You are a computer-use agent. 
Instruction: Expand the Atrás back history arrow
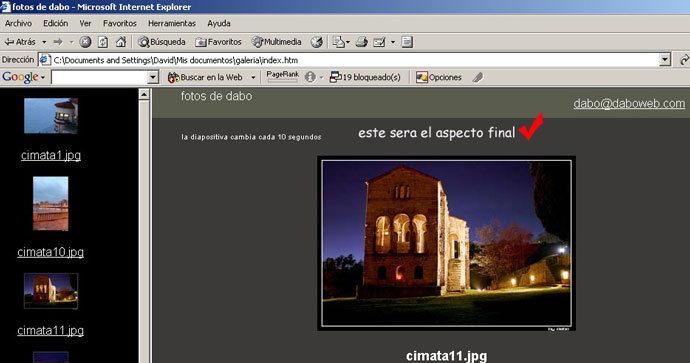(44, 42)
